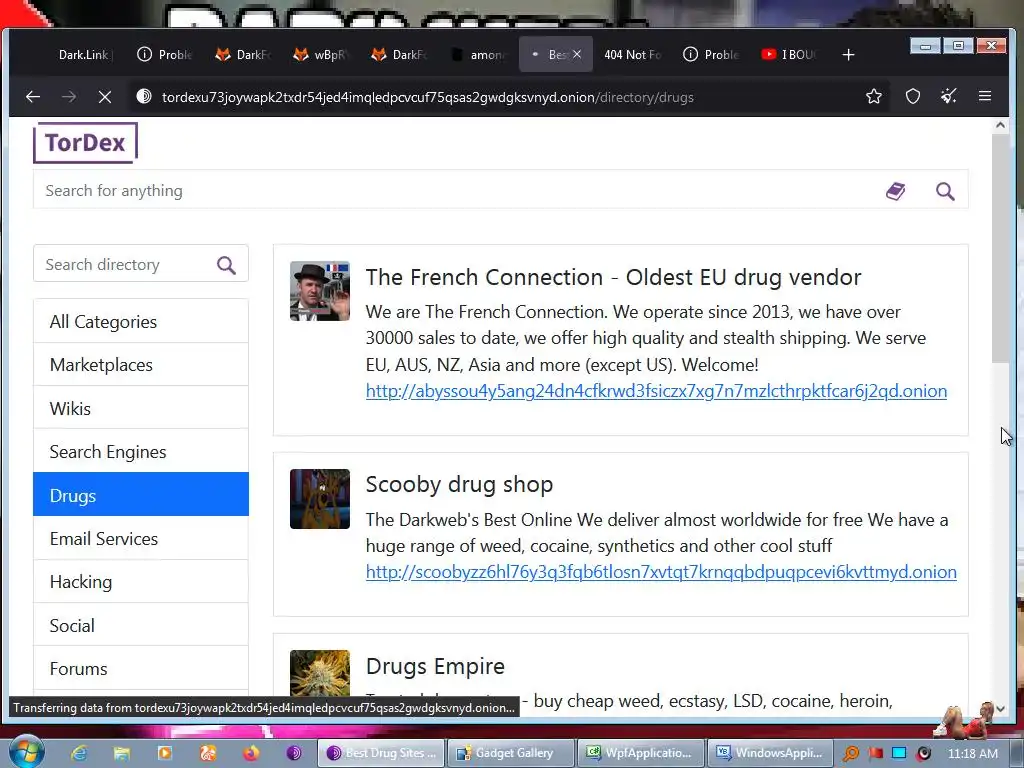The image size is (1024, 768).
Task: Bookmark this page with the star icon
Action: 874,97
